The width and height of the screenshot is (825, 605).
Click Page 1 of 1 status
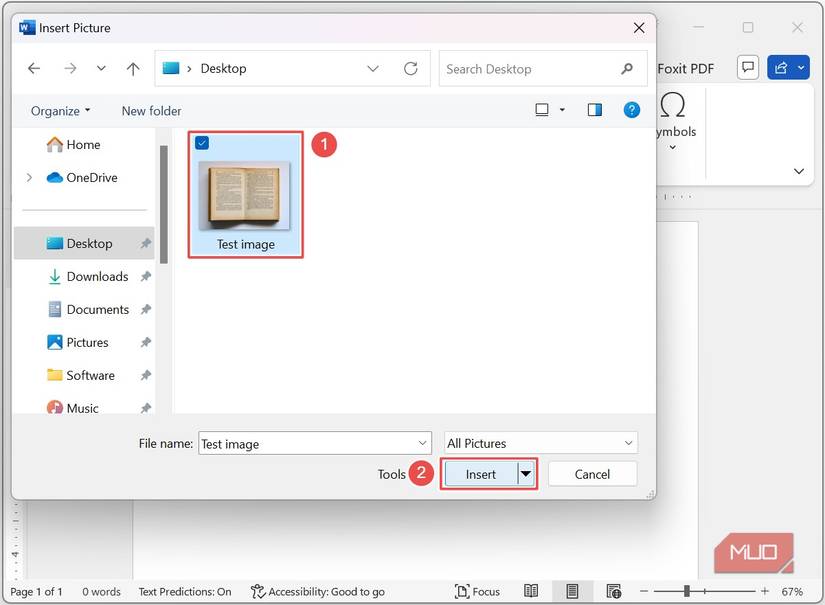[x=37, y=592]
